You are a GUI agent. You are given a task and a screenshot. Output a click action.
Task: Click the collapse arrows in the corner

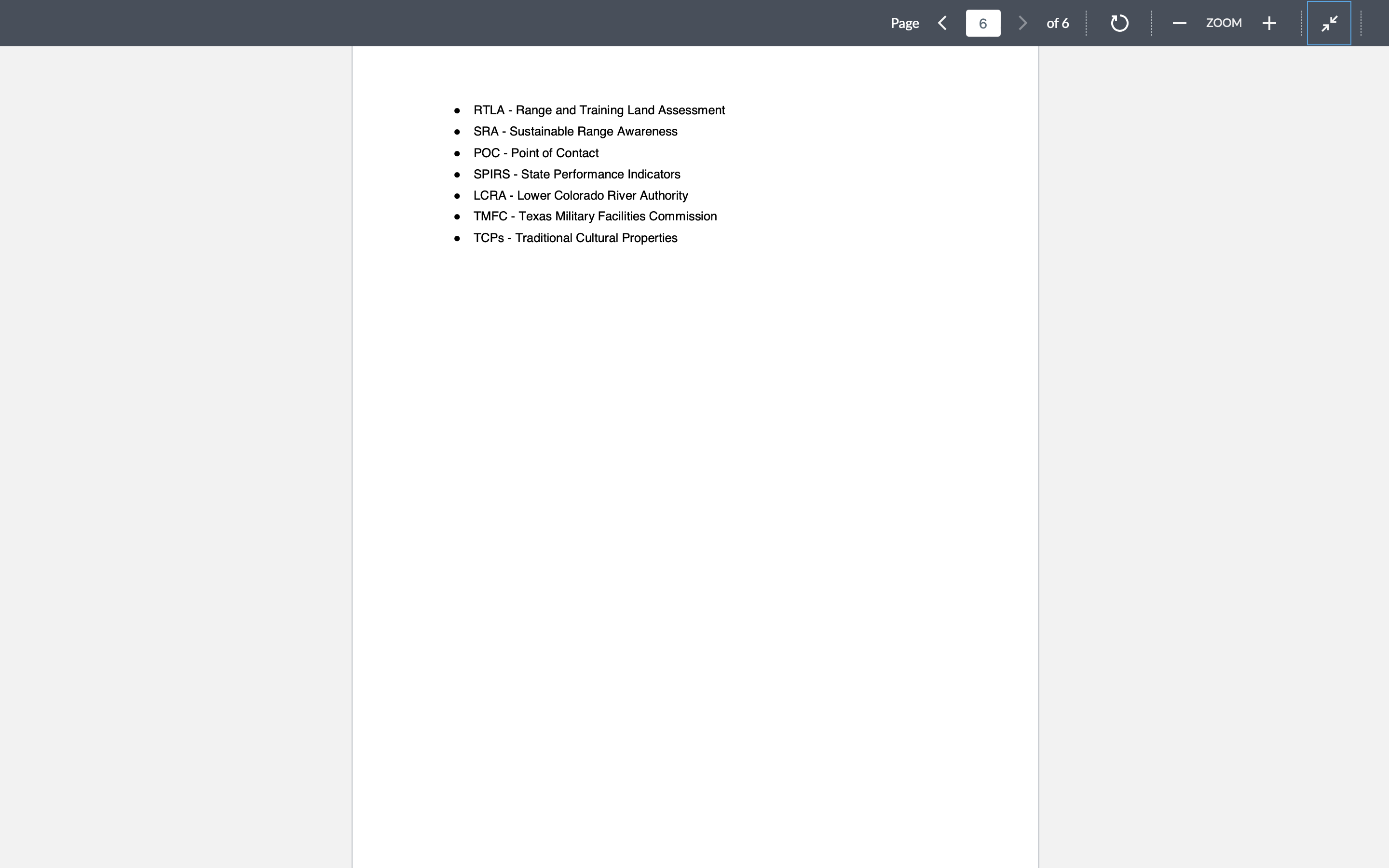tap(1328, 23)
